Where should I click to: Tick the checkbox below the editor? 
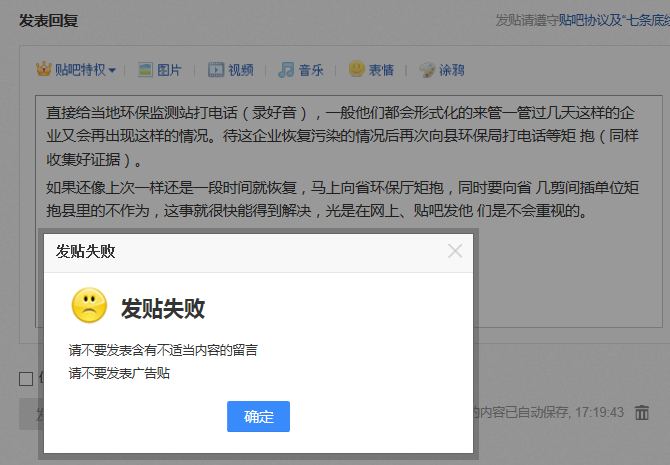(26, 379)
